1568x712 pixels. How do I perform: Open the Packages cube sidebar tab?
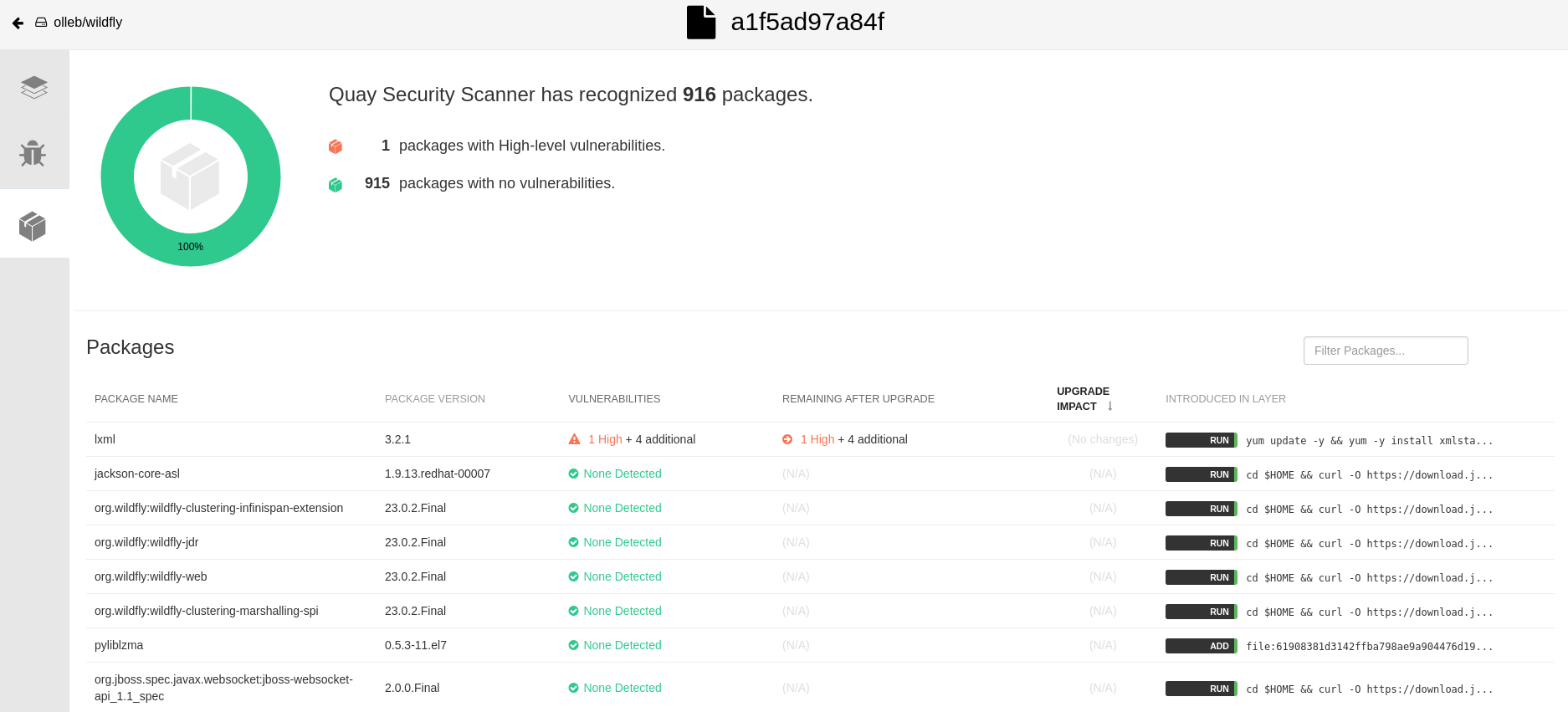click(x=33, y=225)
